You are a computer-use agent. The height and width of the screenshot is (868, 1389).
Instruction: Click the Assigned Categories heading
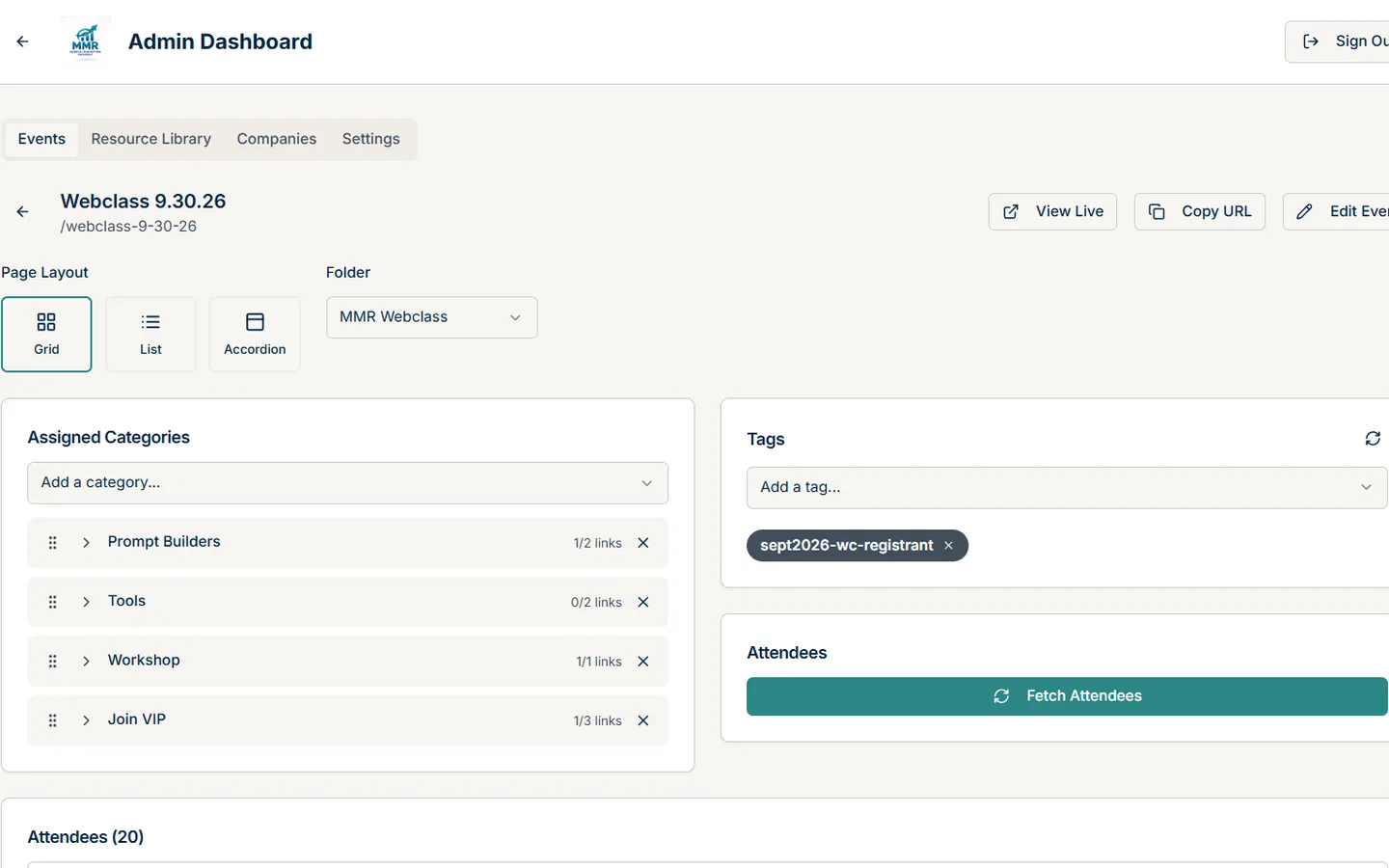pyautogui.click(x=109, y=438)
